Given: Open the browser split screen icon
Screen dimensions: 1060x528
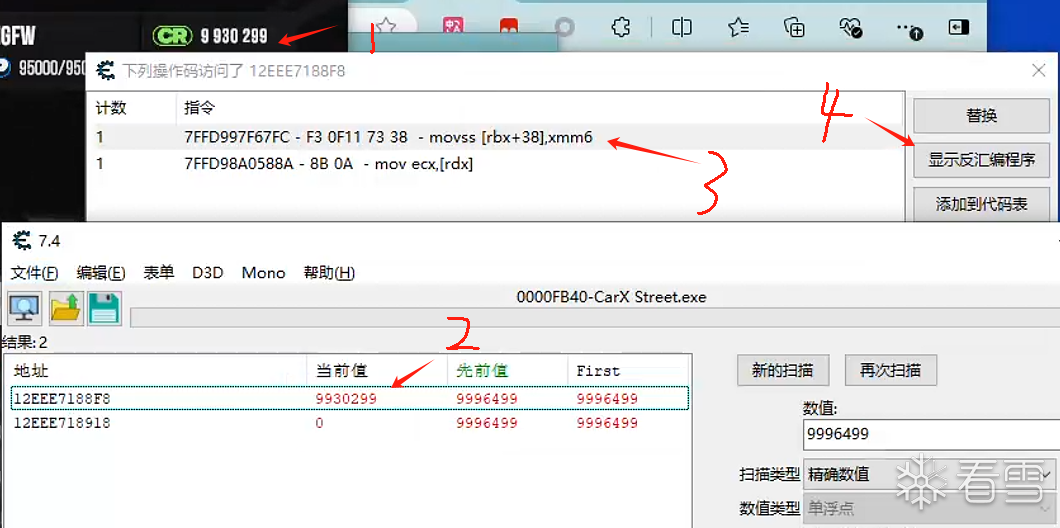Looking at the screenshot, I should (x=682, y=28).
